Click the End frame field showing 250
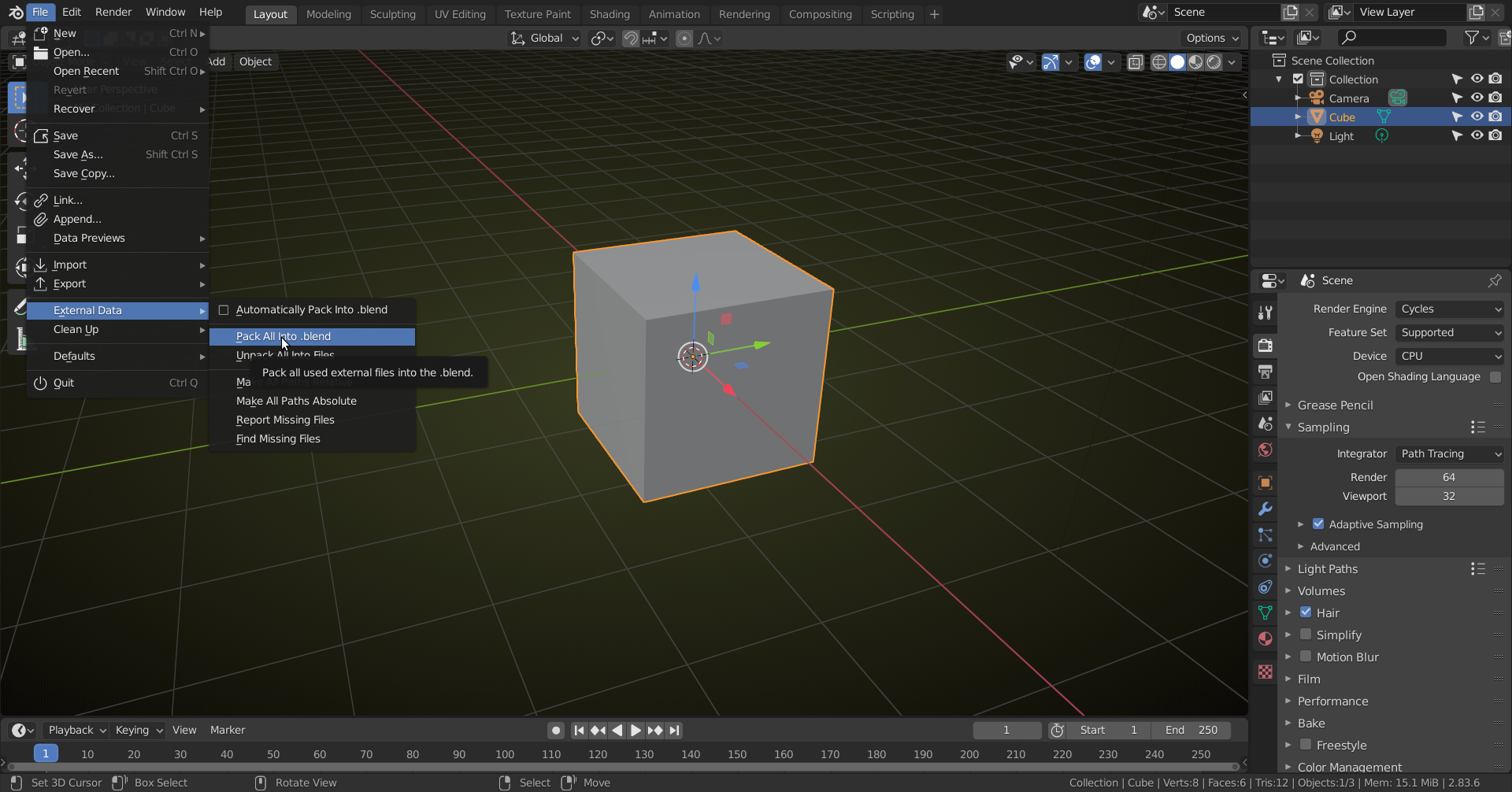Image resolution: width=1512 pixels, height=792 pixels. coord(1191,731)
